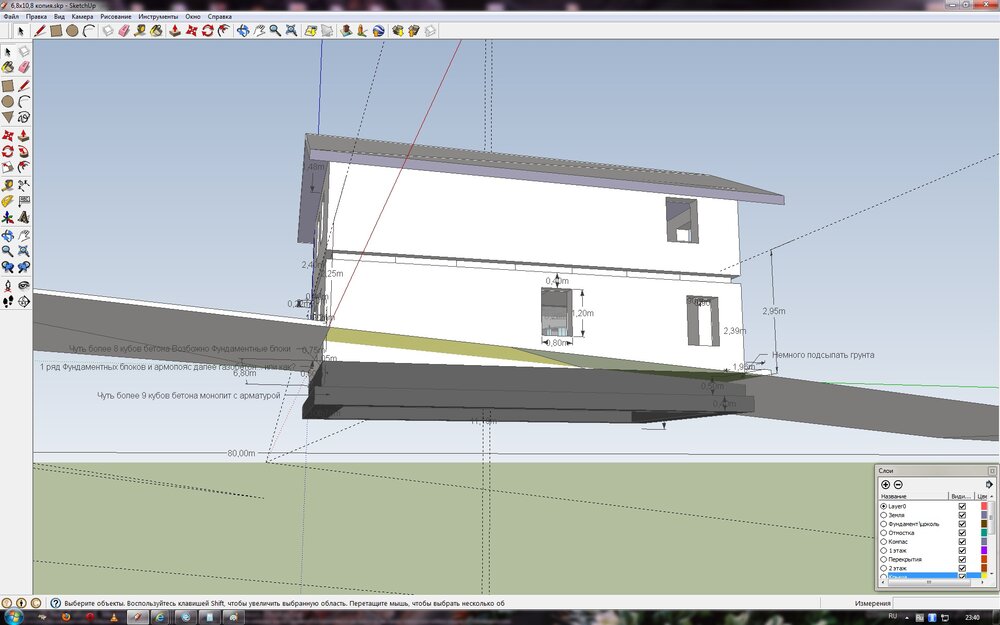This screenshot has width=1000, height=625.
Task: Select the Protractor tool in left toolbar
Action: pos(8,200)
